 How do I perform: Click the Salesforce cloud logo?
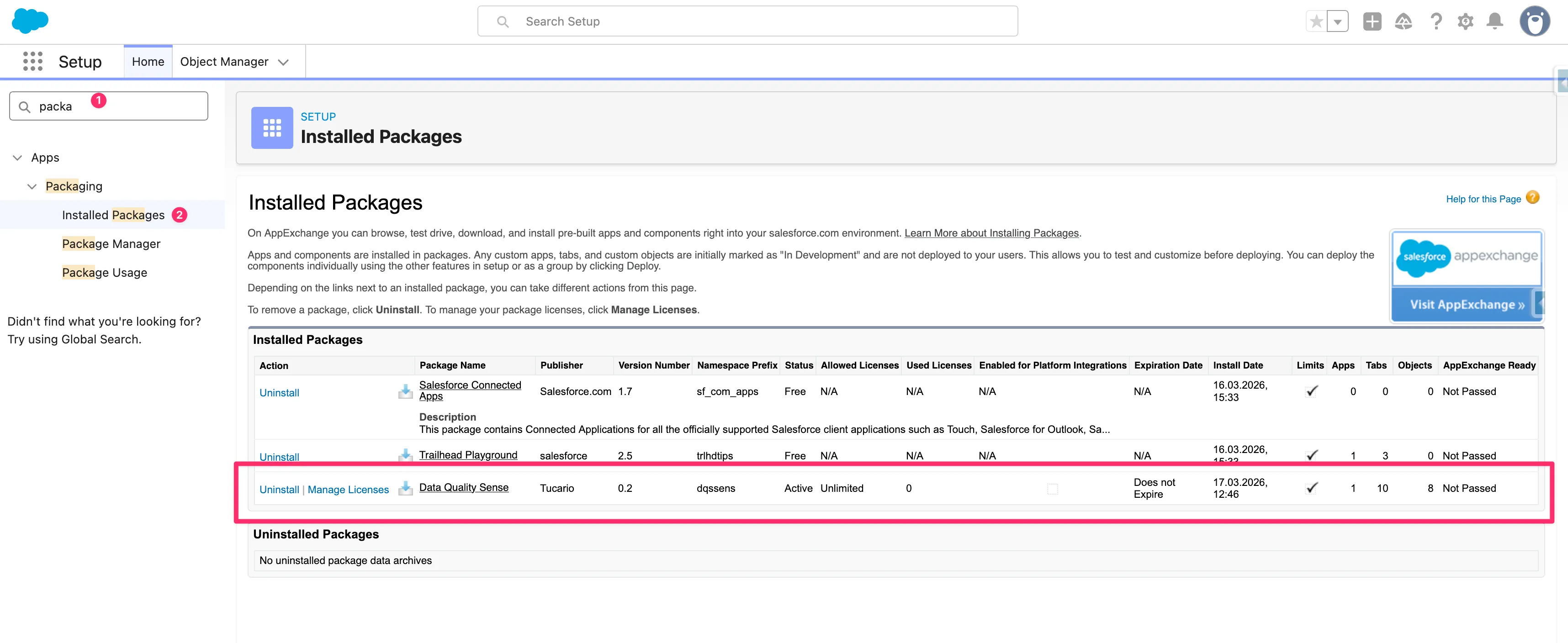pyautogui.click(x=29, y=21)
